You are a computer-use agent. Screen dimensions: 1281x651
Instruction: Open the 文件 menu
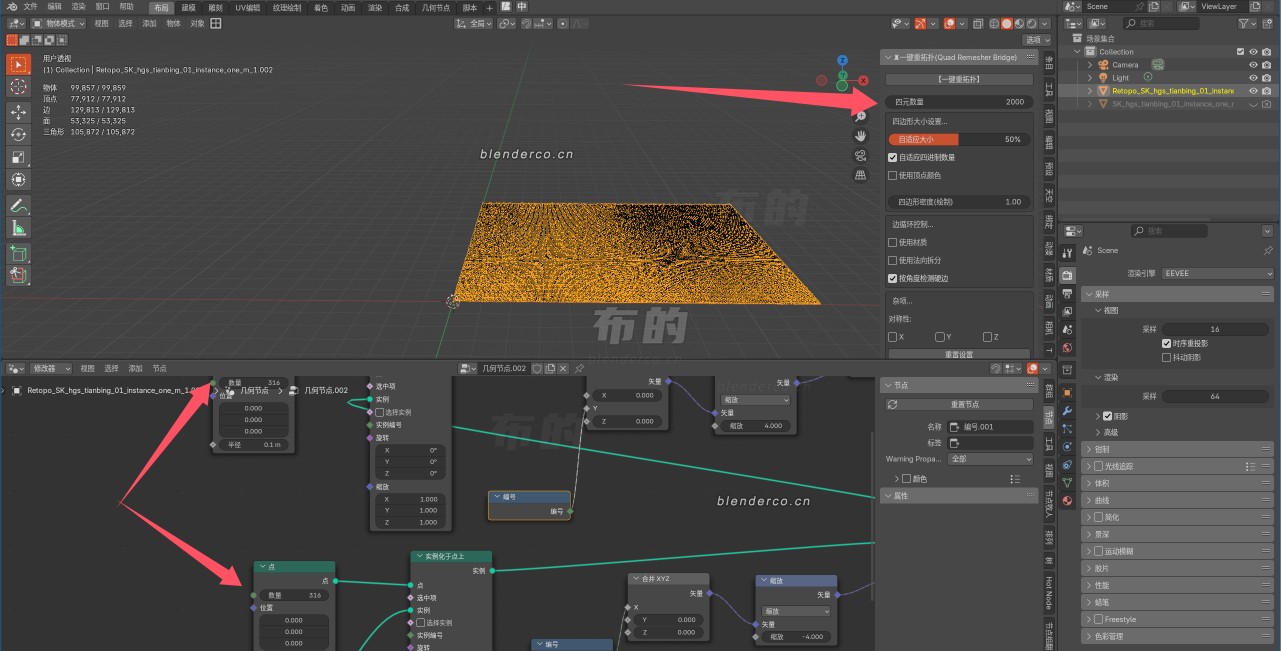tap(30, 6)
